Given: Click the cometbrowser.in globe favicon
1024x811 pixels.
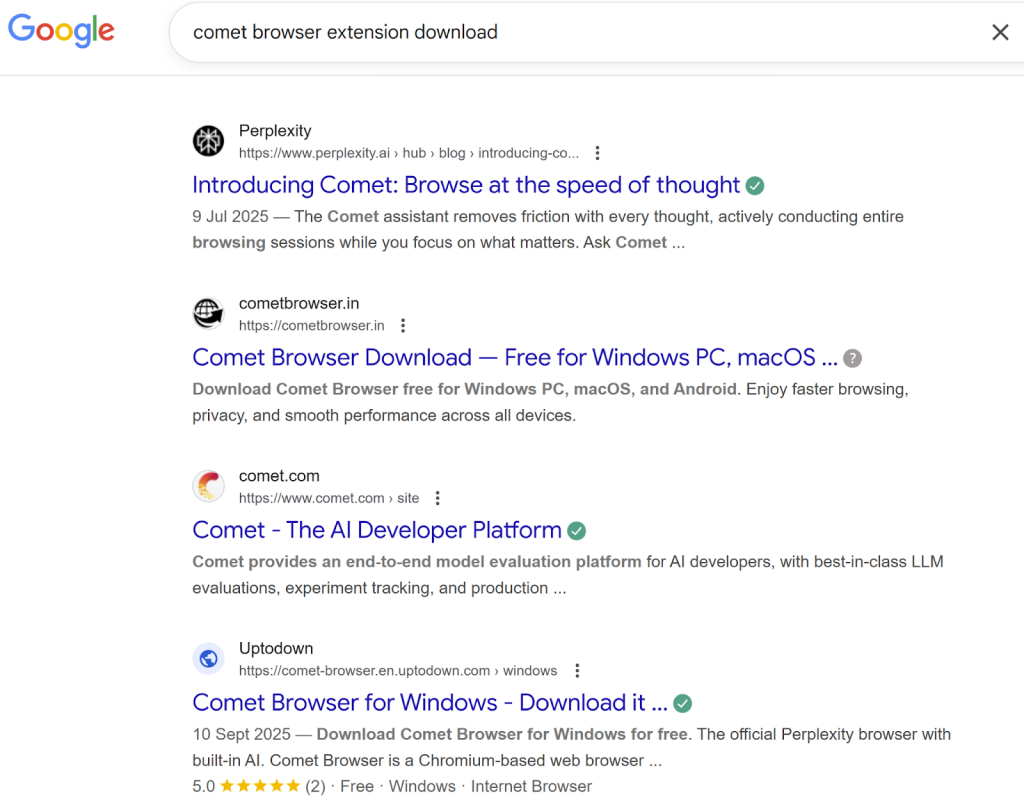Looking at the screenshot, I should coord(208,314).
